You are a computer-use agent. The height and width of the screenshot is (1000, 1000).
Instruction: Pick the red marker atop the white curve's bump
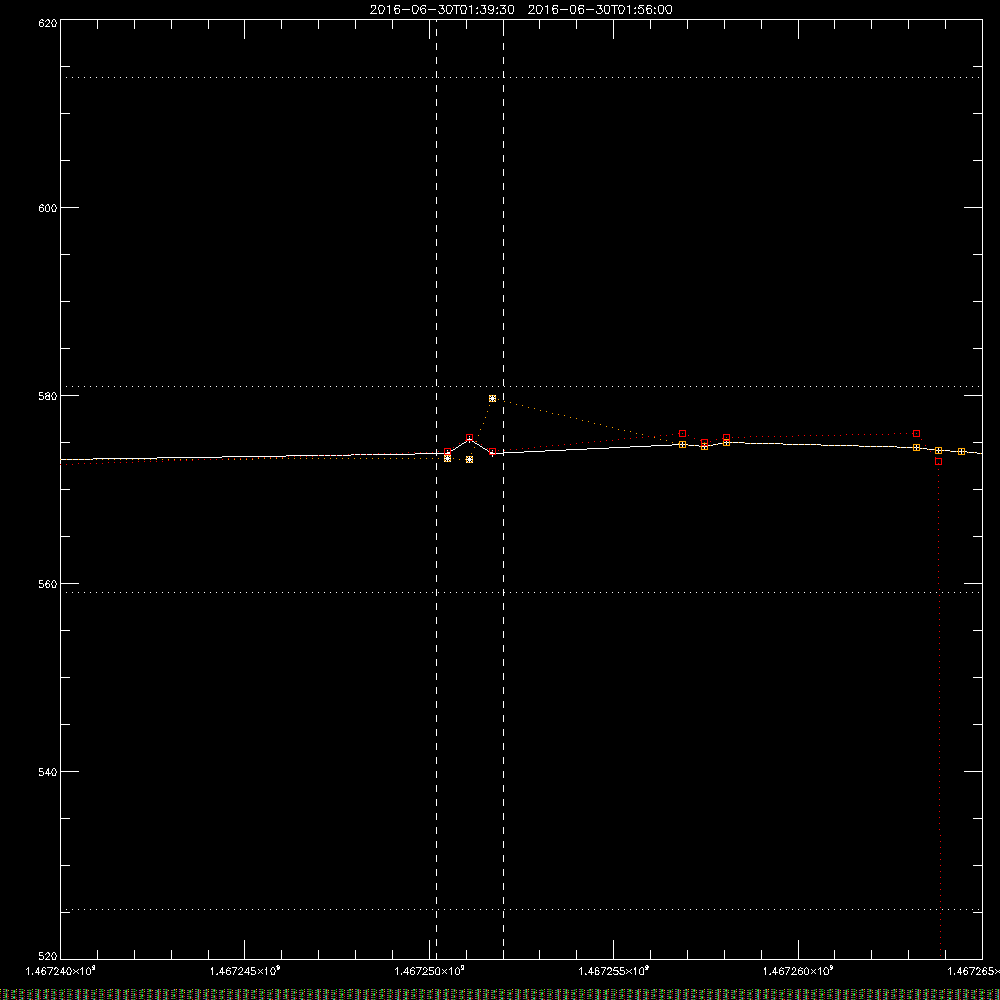469,438
